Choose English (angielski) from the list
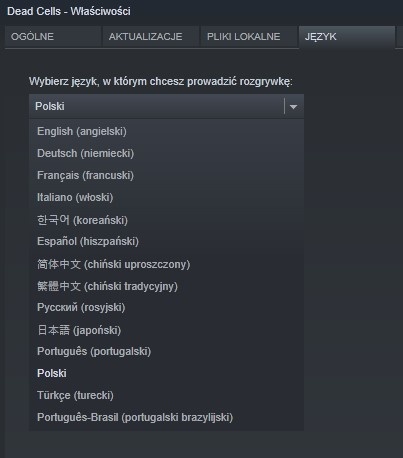Screen dimensions: 403x458 [x=166, y=131]
